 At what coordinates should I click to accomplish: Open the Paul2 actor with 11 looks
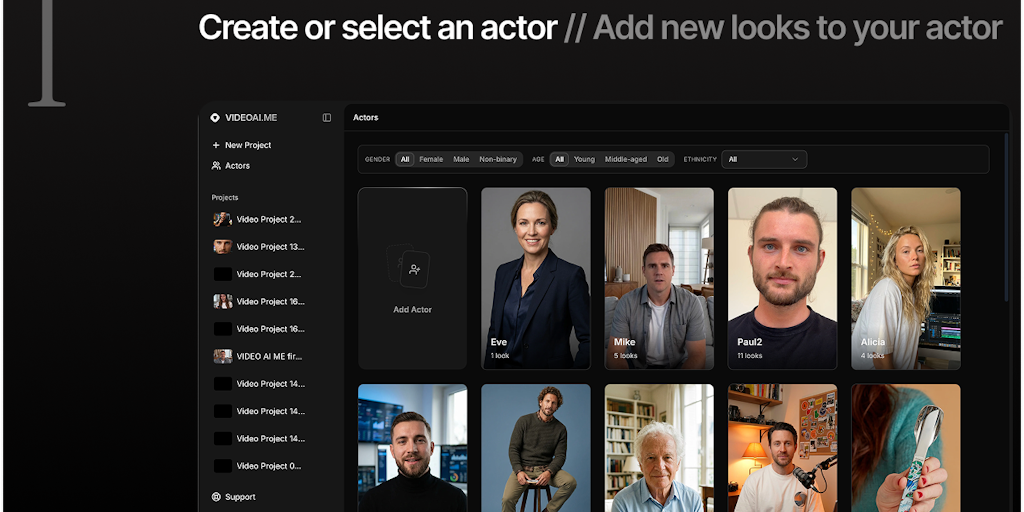(x=782, y=278)
